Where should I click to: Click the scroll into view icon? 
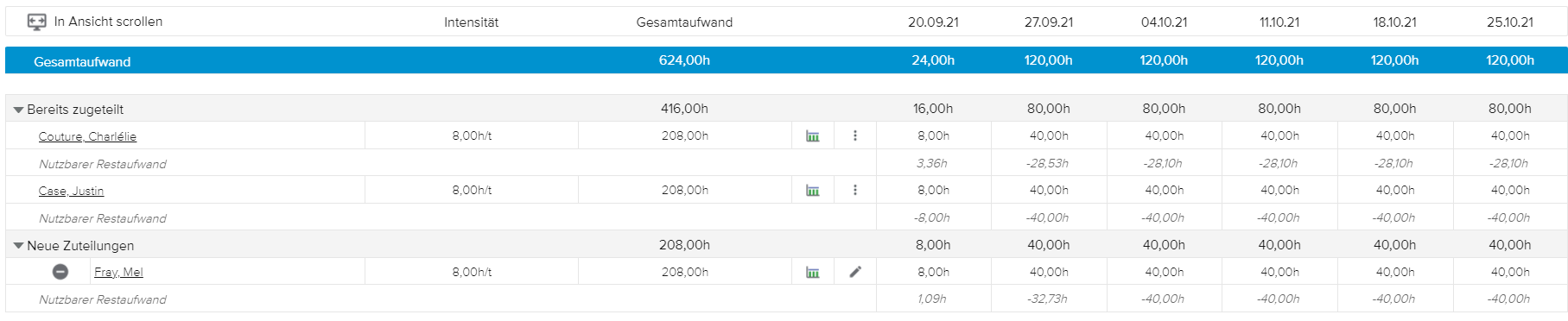point(36,22)
